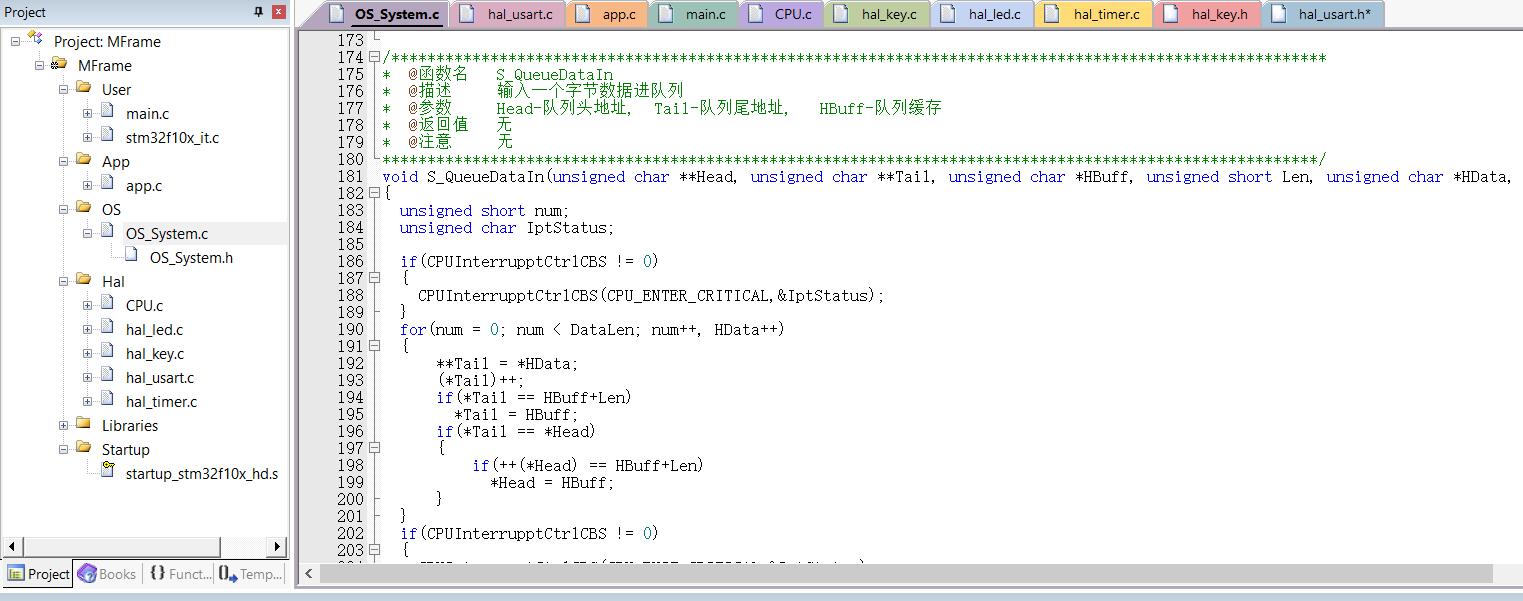The height and width of the screenshot is (601, 1523).
Task: Click file icon beside main.c
Action: click(x=107, y=112)
